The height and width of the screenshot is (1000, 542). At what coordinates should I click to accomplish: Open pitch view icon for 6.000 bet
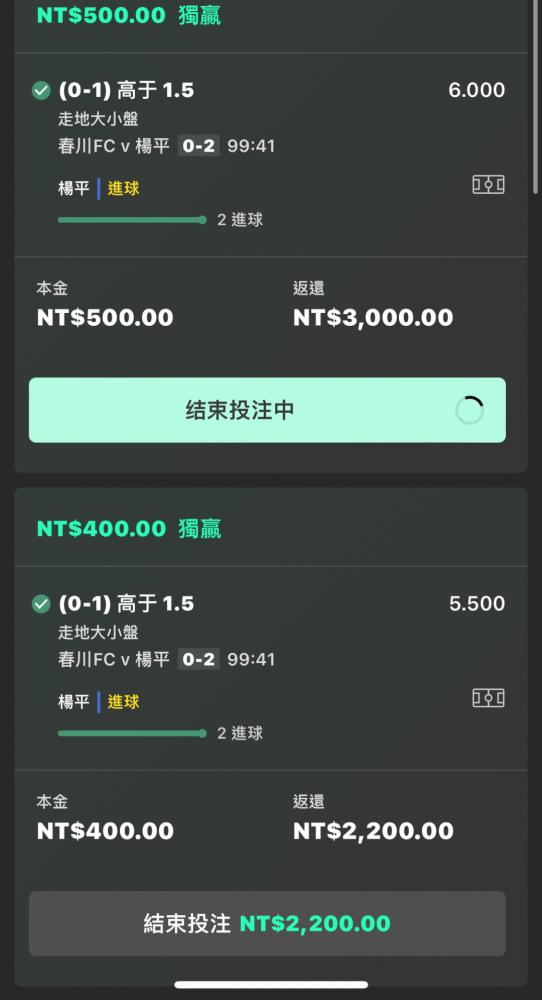pyautogui.click(x=488, y=185)
